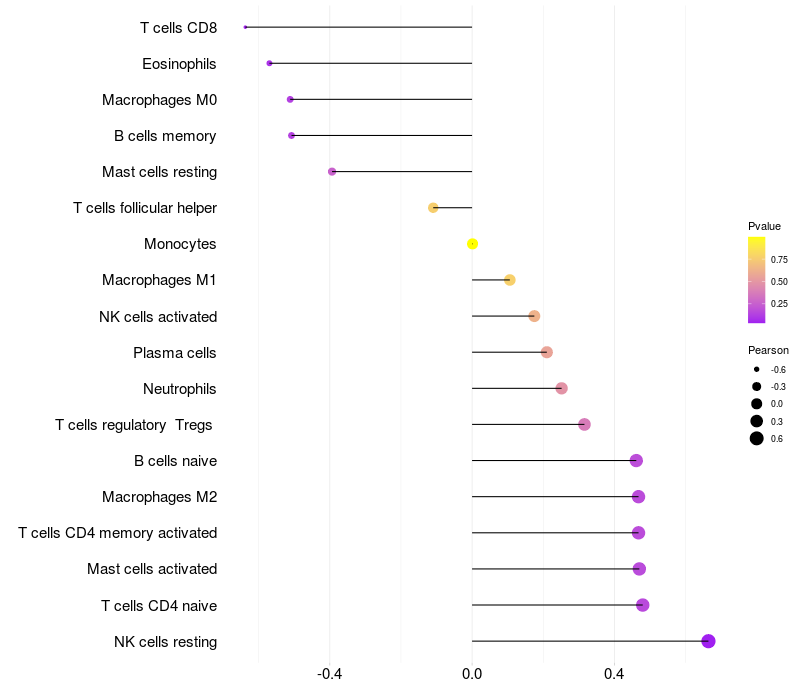Click the Pearson legend title

pyautogui.click(x=768, y=350)
